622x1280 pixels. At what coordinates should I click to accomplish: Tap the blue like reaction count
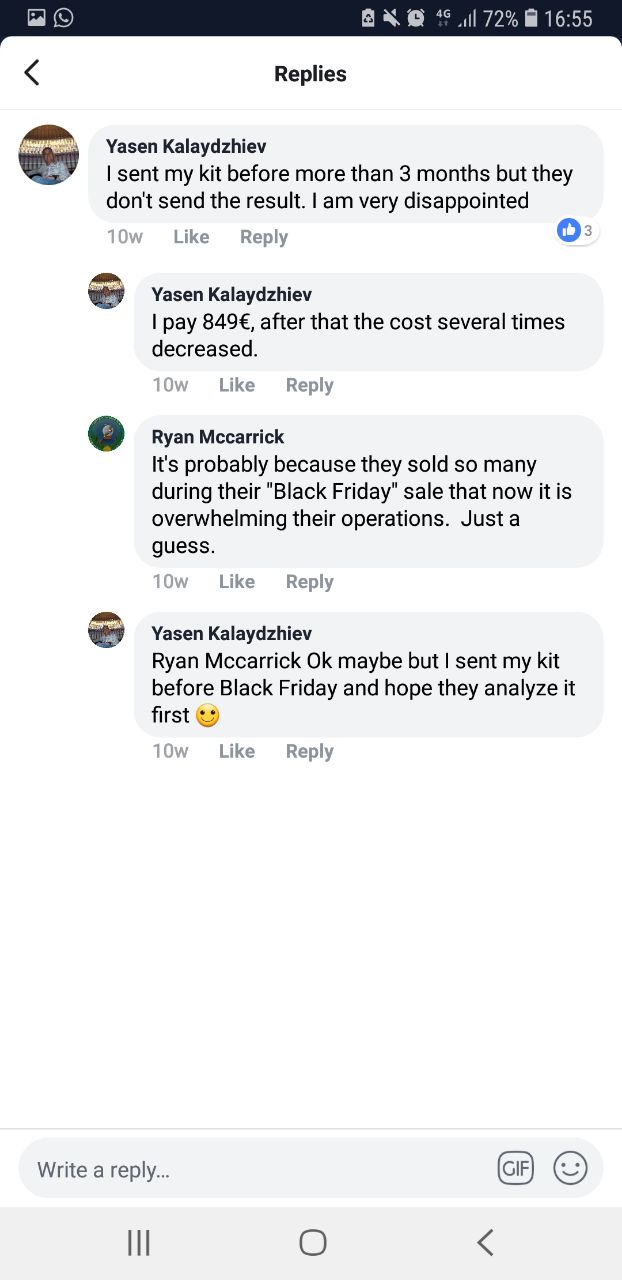[578, 230]
